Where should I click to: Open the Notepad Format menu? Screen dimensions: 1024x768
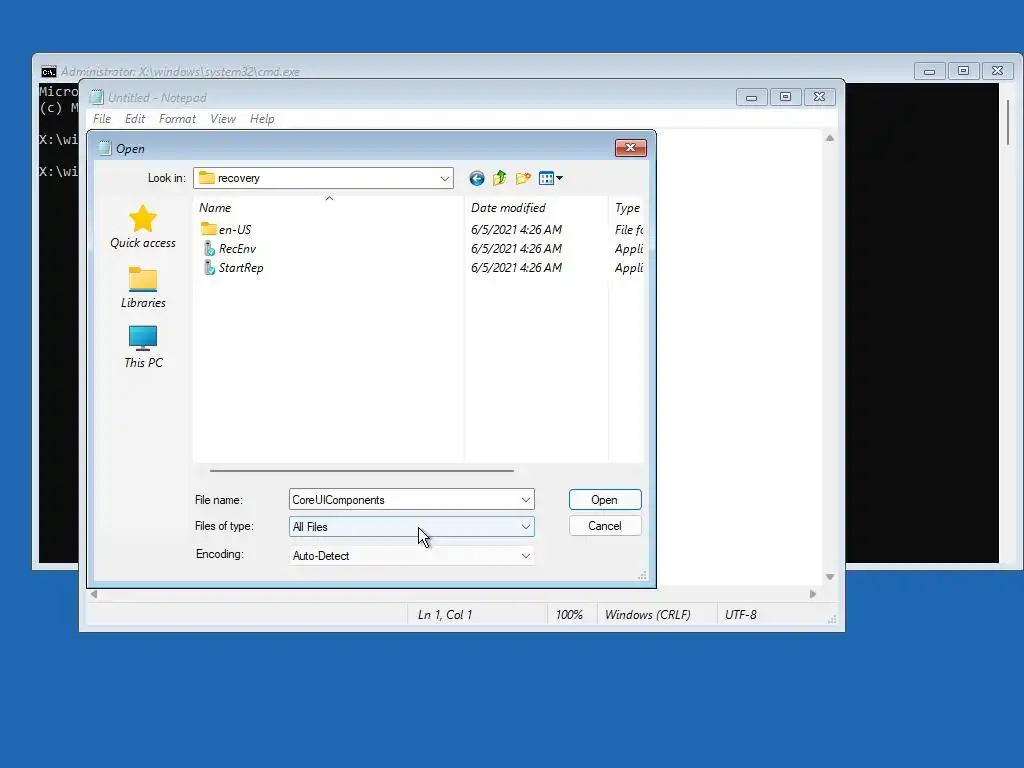tap(177, 119)
